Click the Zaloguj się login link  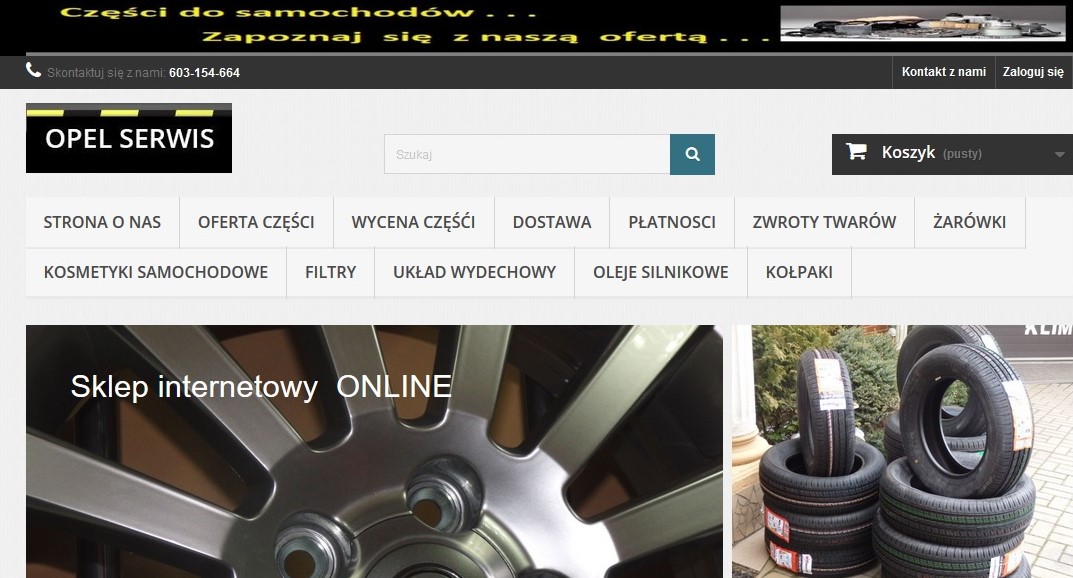[1033, 72]
